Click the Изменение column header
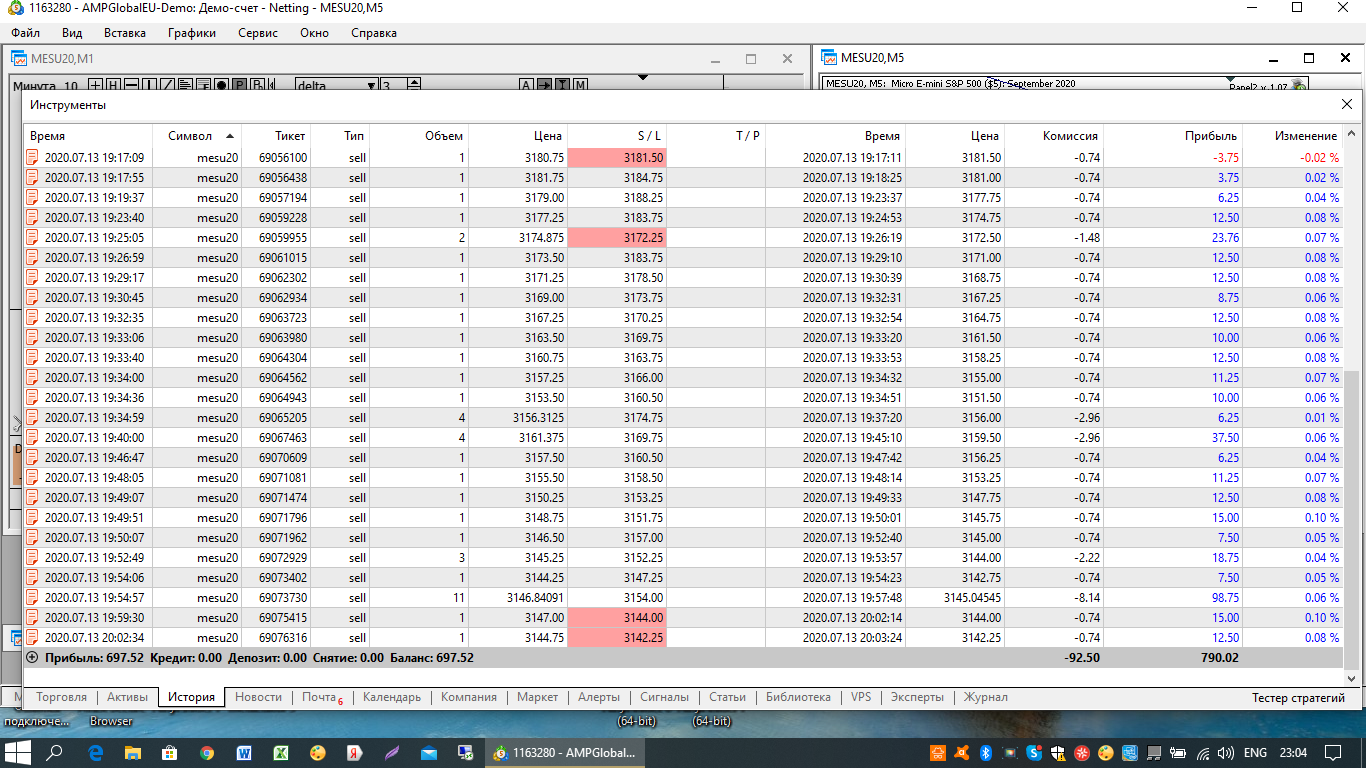Viewport: 1366px width, 768px height. coord(1293,136)
